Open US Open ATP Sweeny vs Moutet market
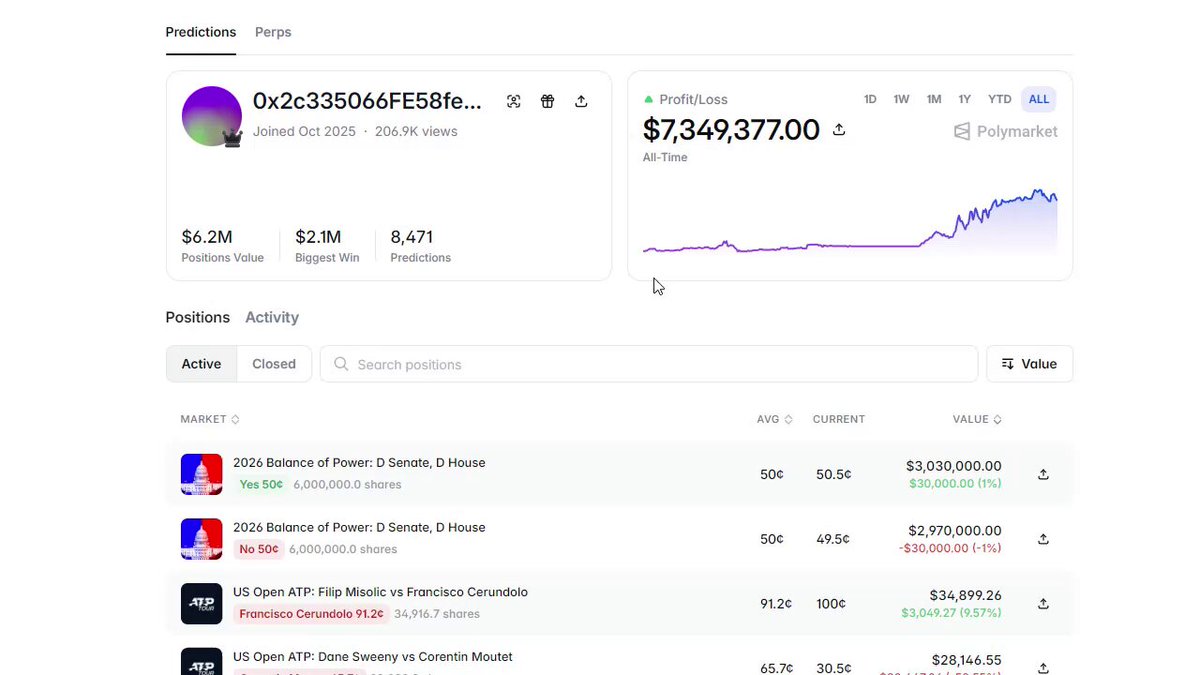1200x675 pixels. pyautogui.click(x=373, y=657)
